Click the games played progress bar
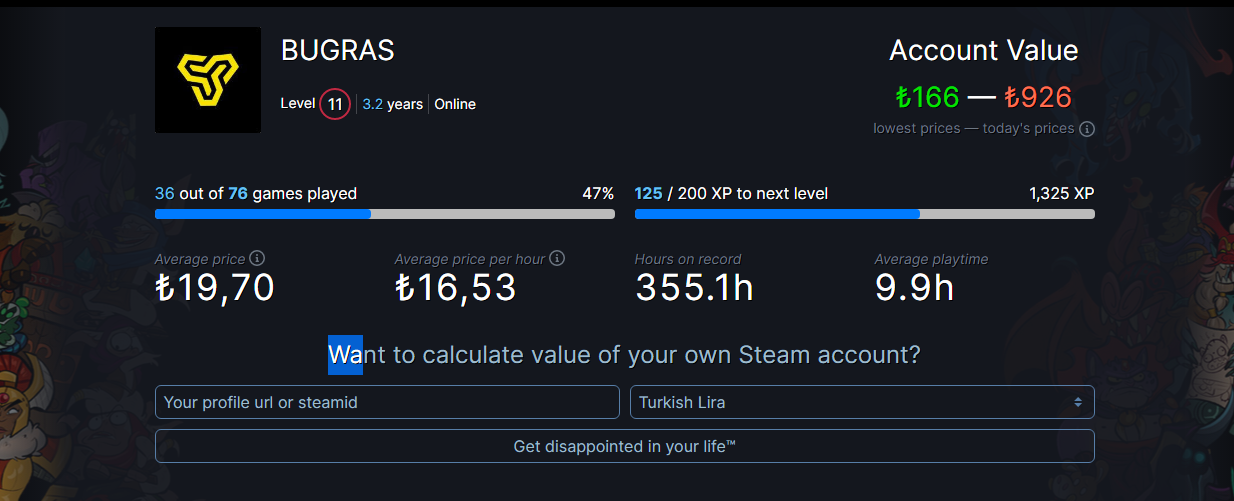This screenshot has height=501, width=1234. click(x=384, y=214)
